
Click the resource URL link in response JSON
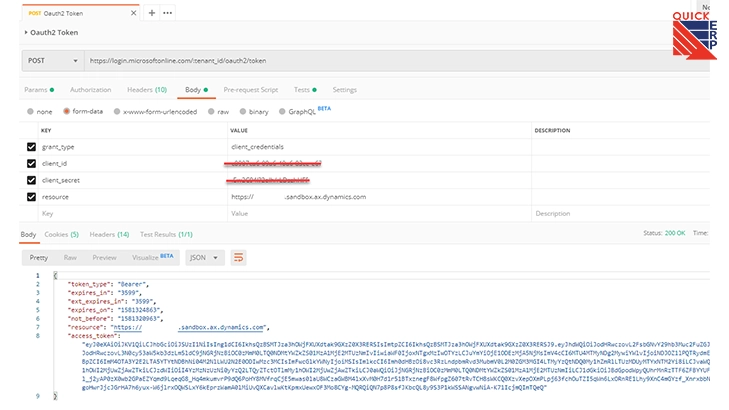tap(189, 327)
